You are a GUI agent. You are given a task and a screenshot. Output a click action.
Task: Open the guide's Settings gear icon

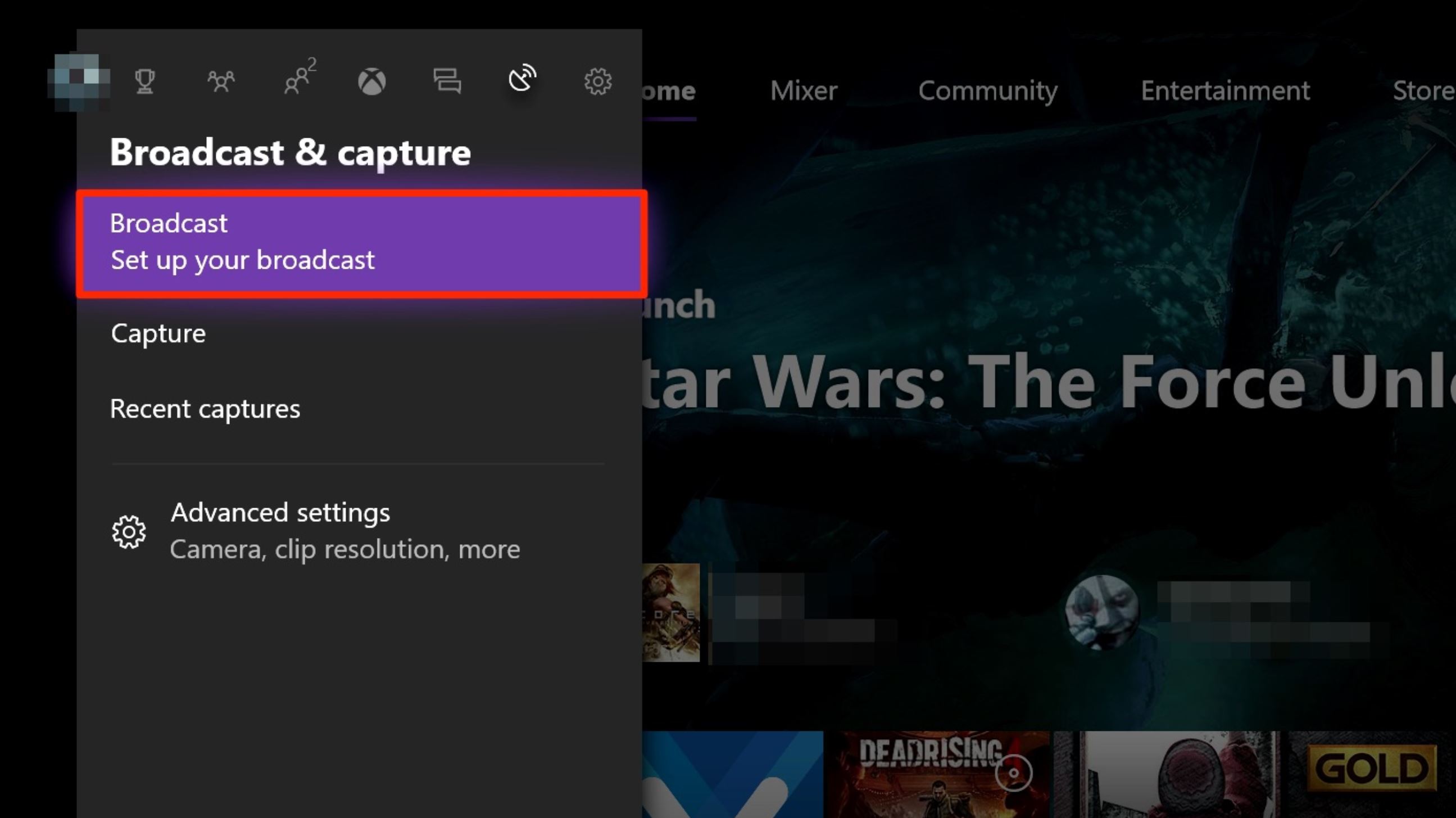pyautogui.click(x=597, y=82)
